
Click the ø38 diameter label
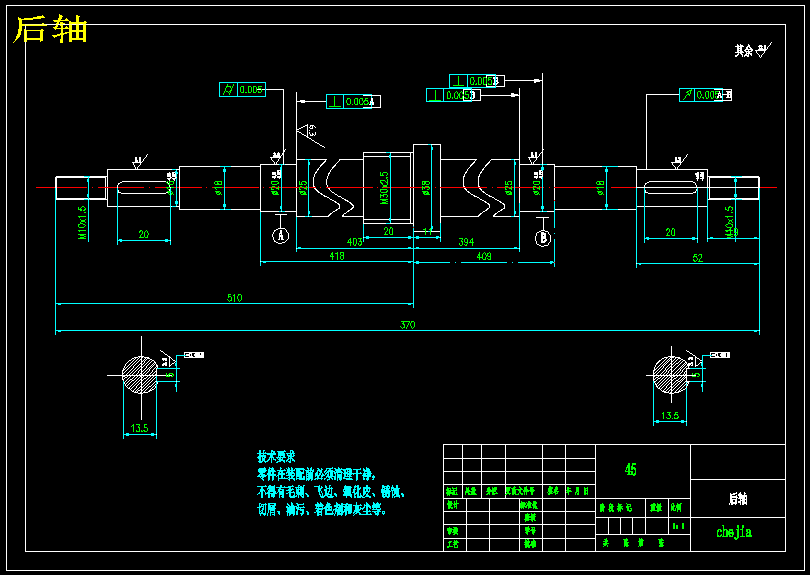tap(425, 188)
